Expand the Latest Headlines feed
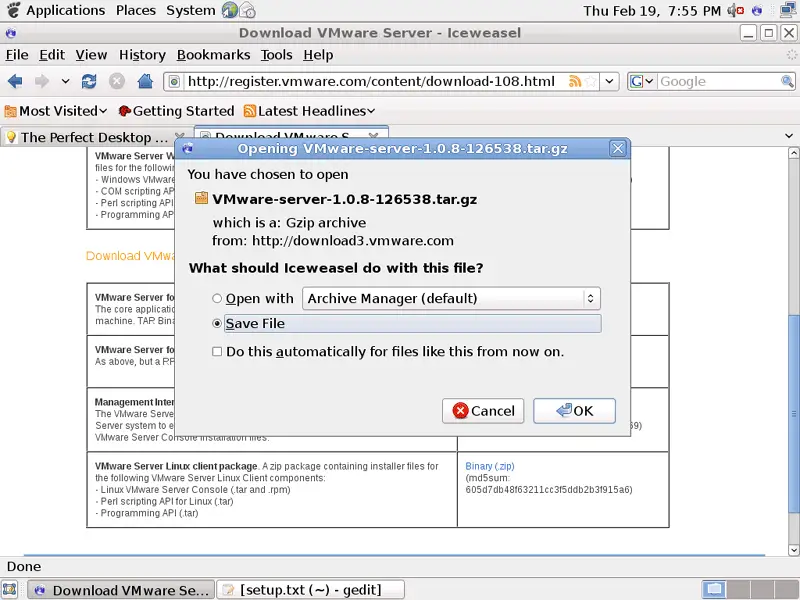The width and height of the screenshot is (800, 600). (309, 111)
